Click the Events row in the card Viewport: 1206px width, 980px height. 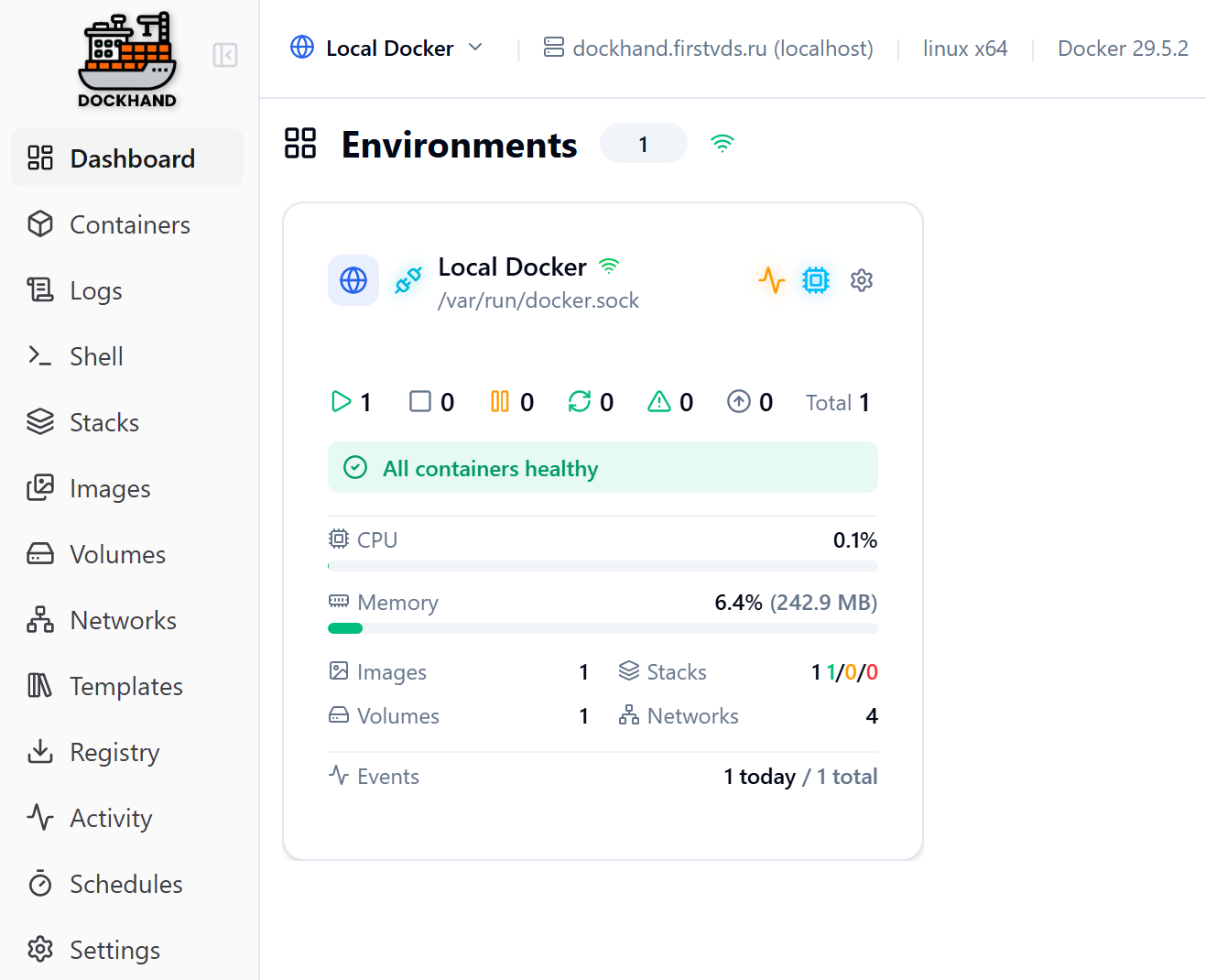point(603,777)
